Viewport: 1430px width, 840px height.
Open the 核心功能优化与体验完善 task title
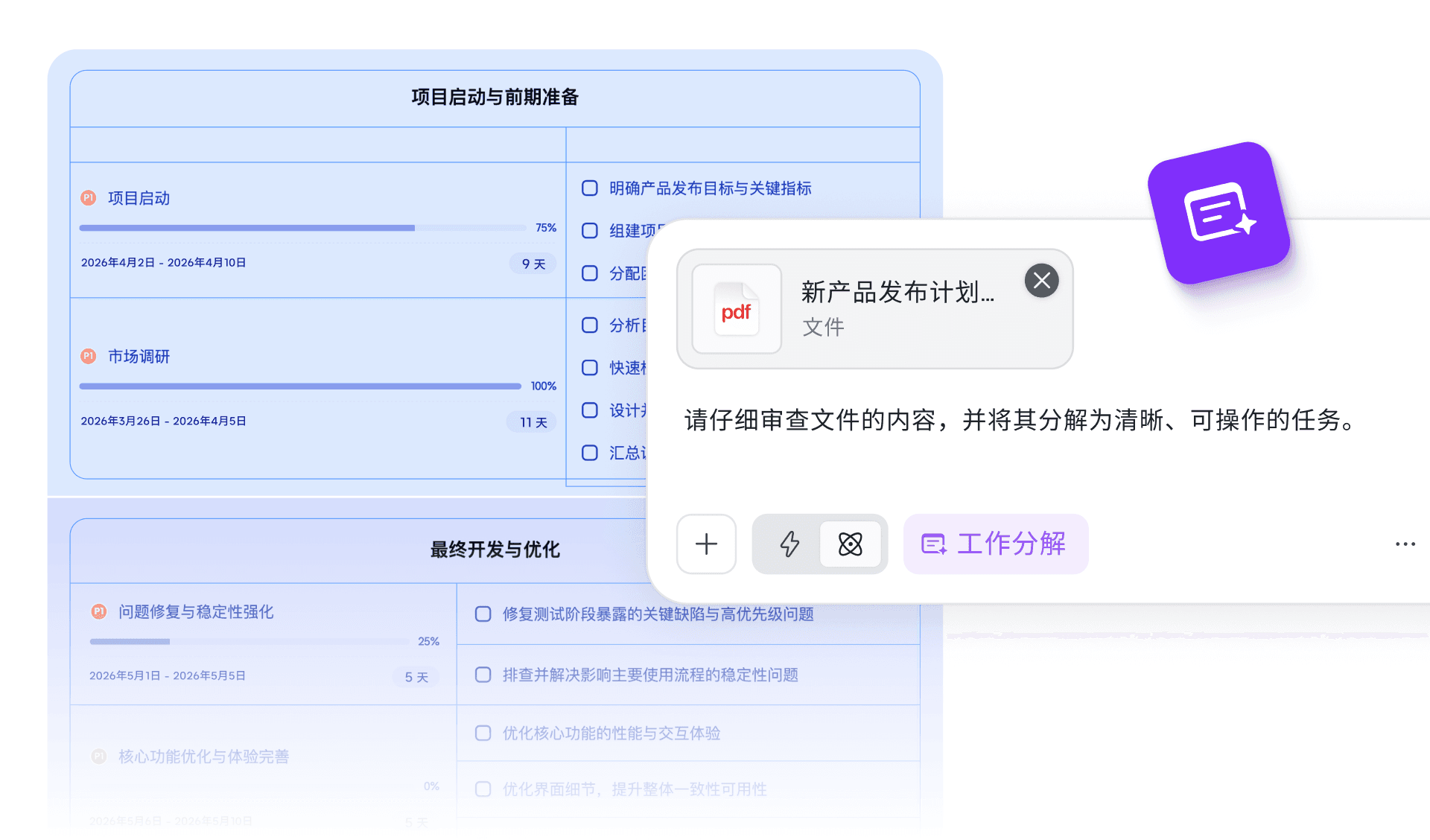(203, 757)
